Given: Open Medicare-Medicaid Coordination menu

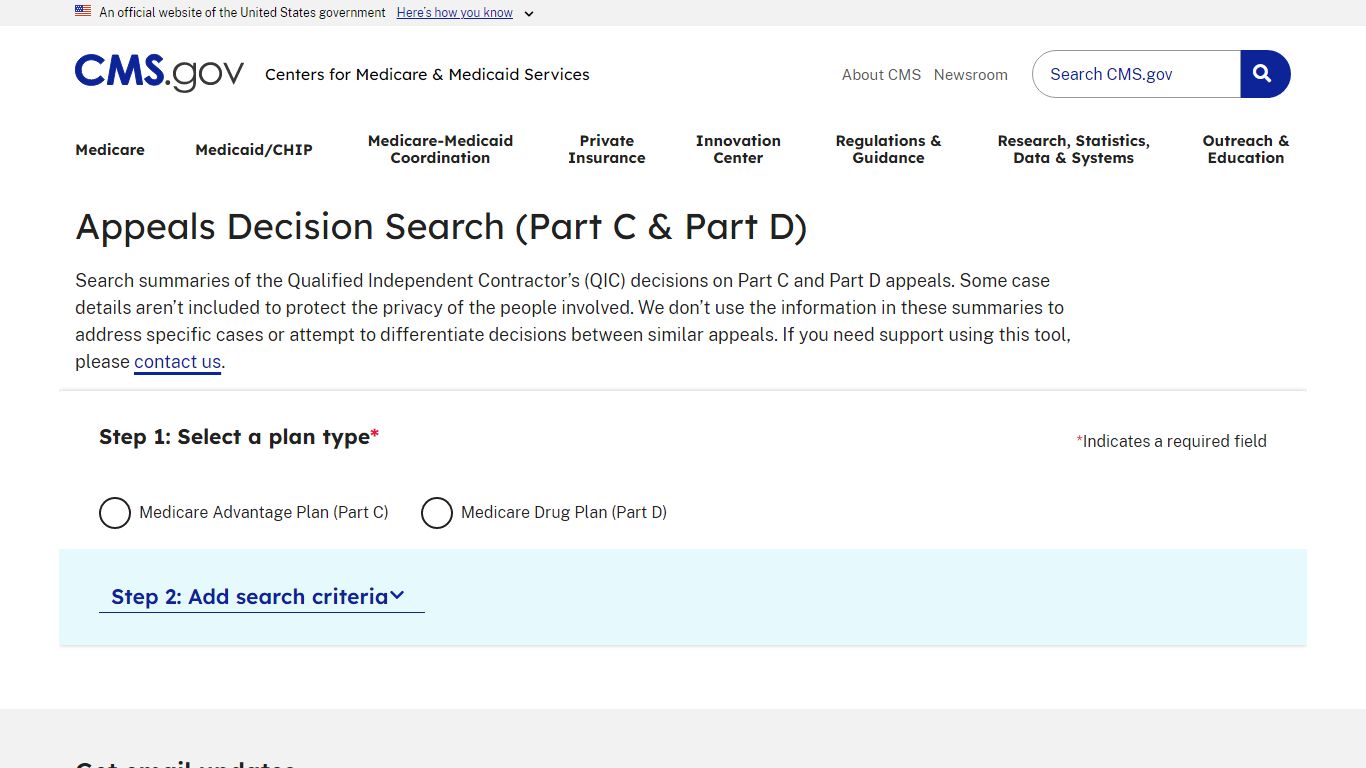Looking at the screenshot, I should click(440, 149).
